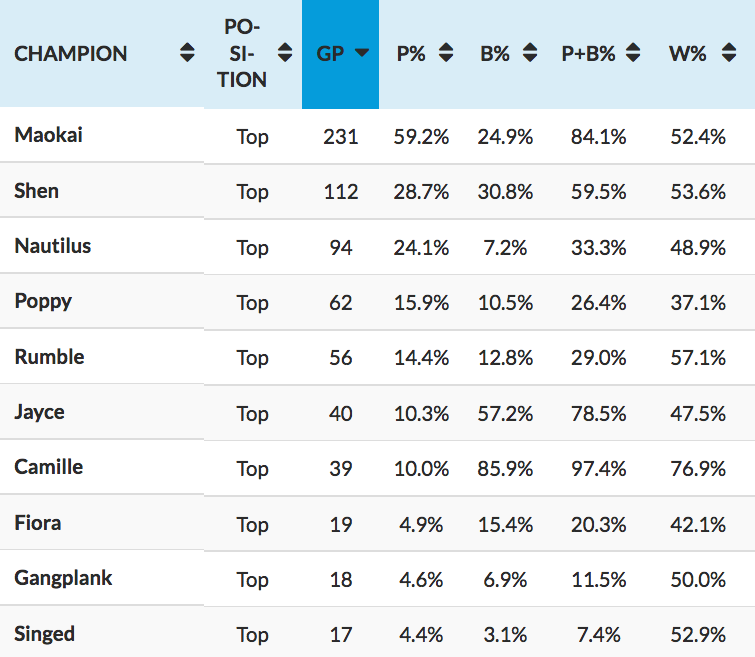
Task: Click sort arrows next to P% header
Action: click(446, 54)
